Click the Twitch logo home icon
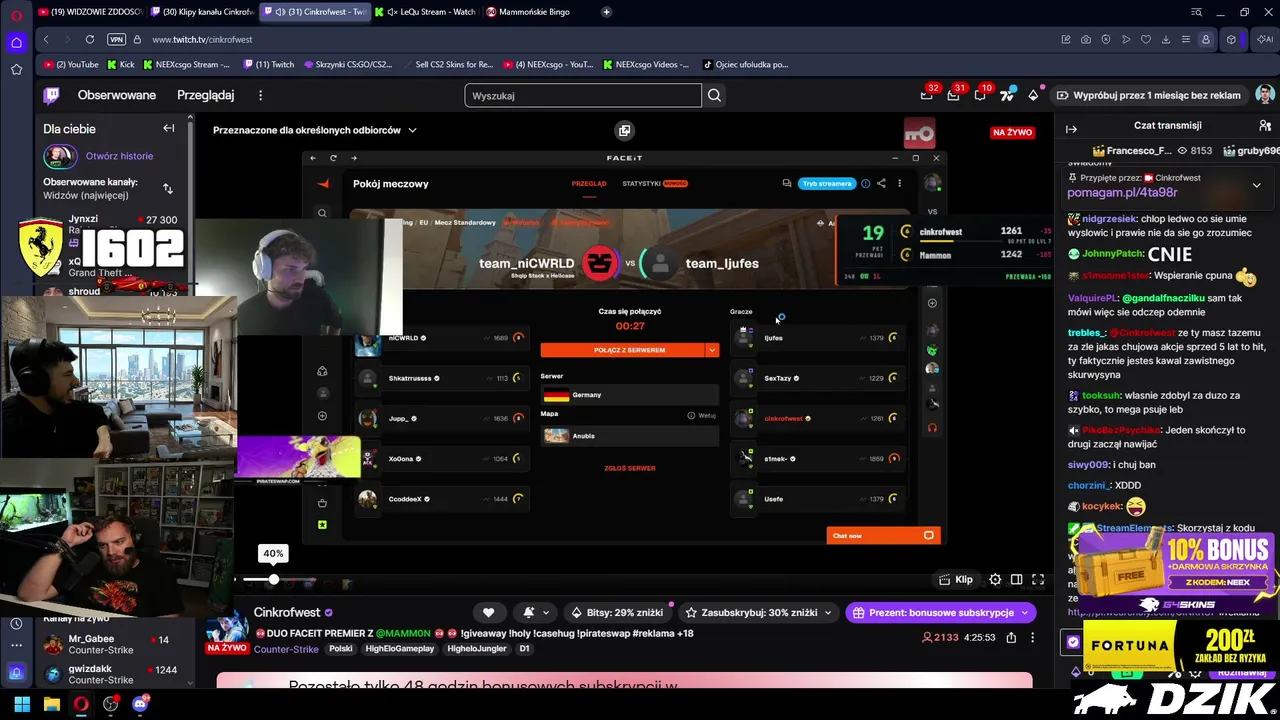Screen dimensions: 1280x720 pos(51,95)
